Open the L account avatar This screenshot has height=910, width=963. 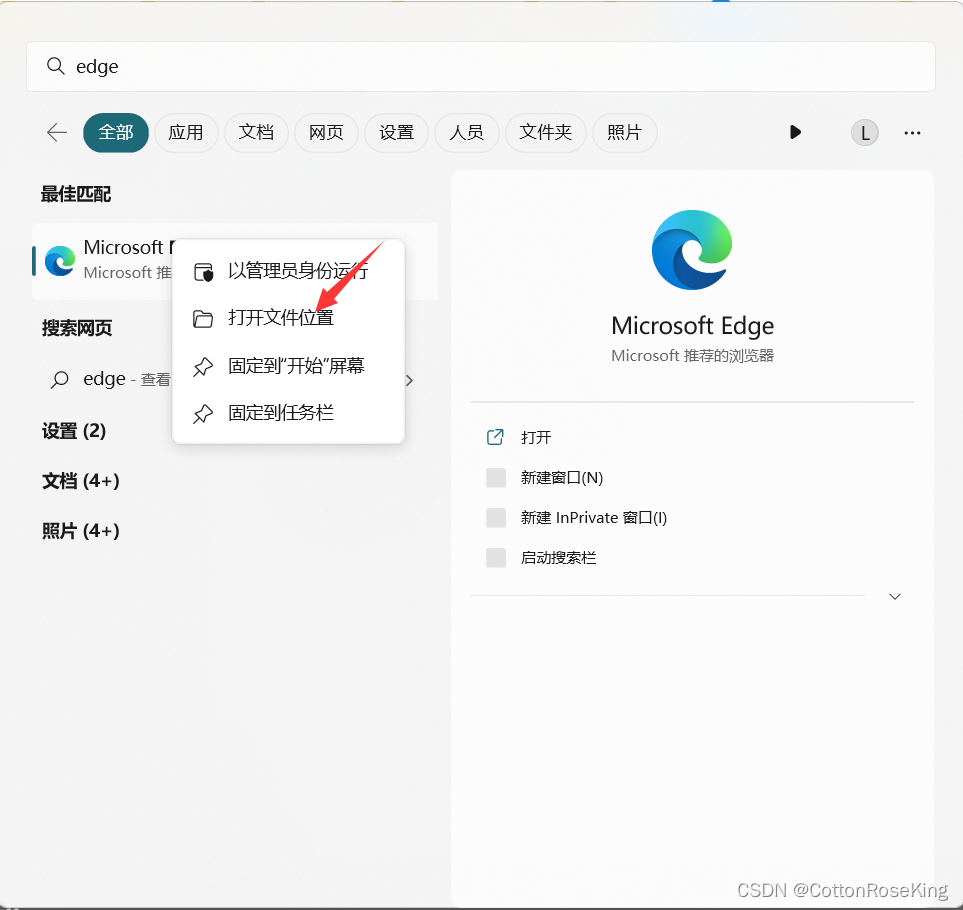tap(865, 133)
